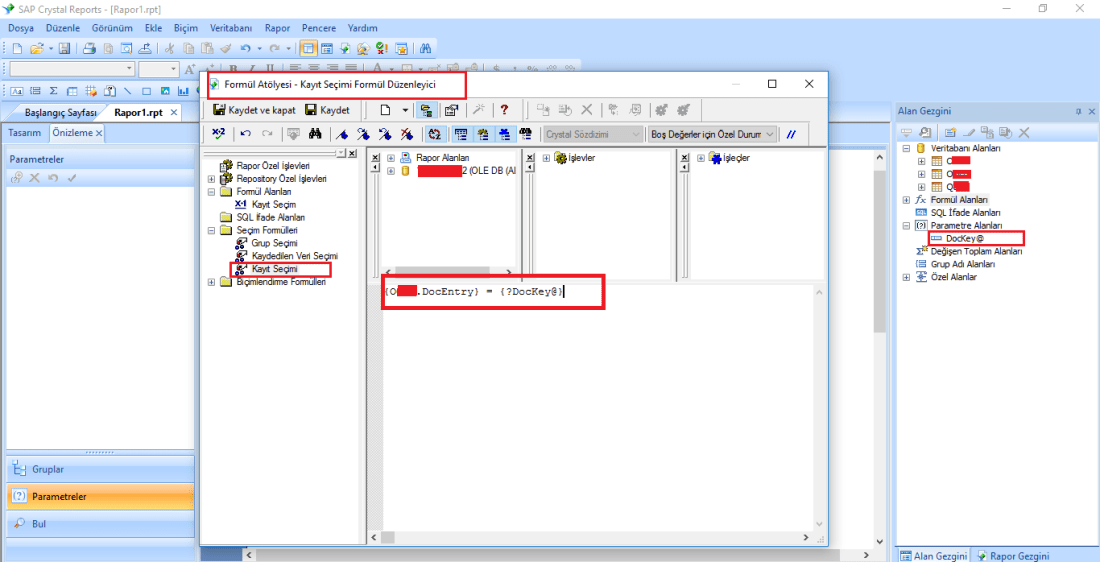This screenshot has height=562, width=1100.
Task: Switch to the Tasarım tab
Action: coord(25,133)
